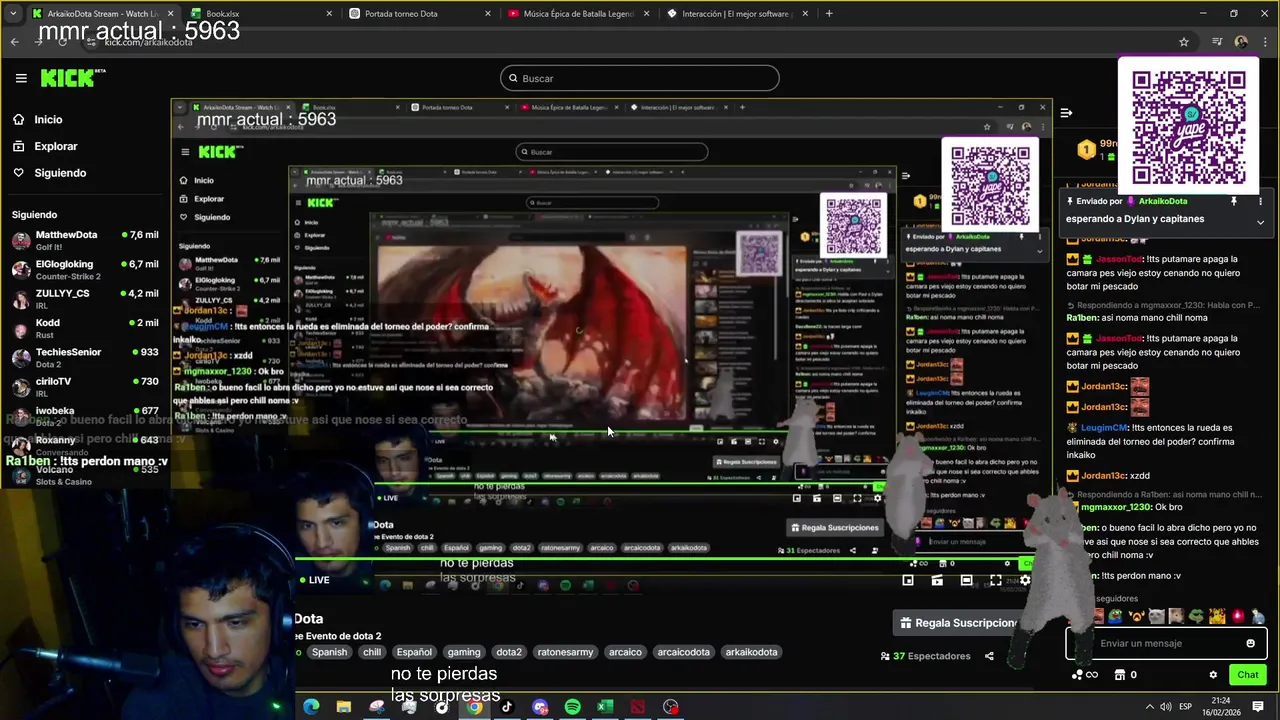
Task: Click the share icon beside Espectadores
Action: point(989,656)
